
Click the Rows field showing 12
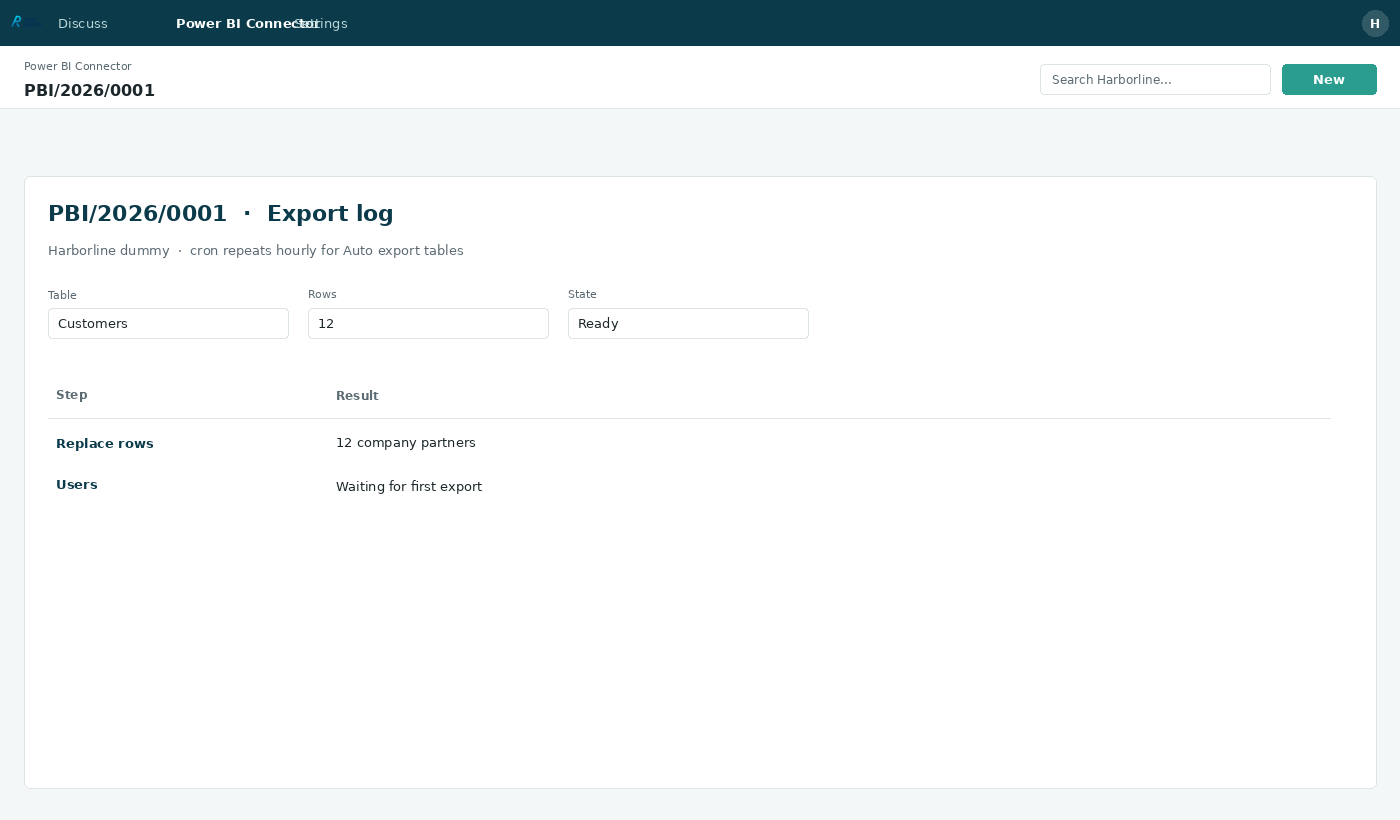tap(428, 323)
